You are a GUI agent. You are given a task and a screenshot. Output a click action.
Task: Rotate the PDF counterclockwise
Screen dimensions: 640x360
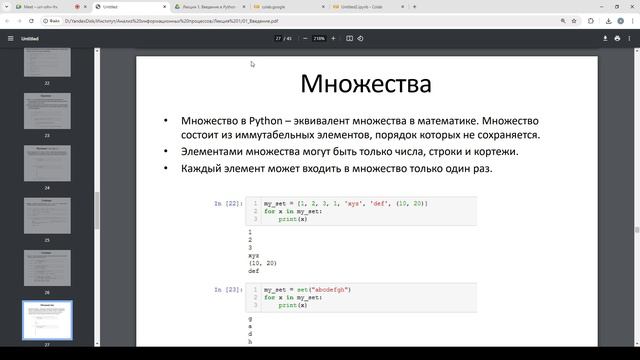(x=360, y=38)
